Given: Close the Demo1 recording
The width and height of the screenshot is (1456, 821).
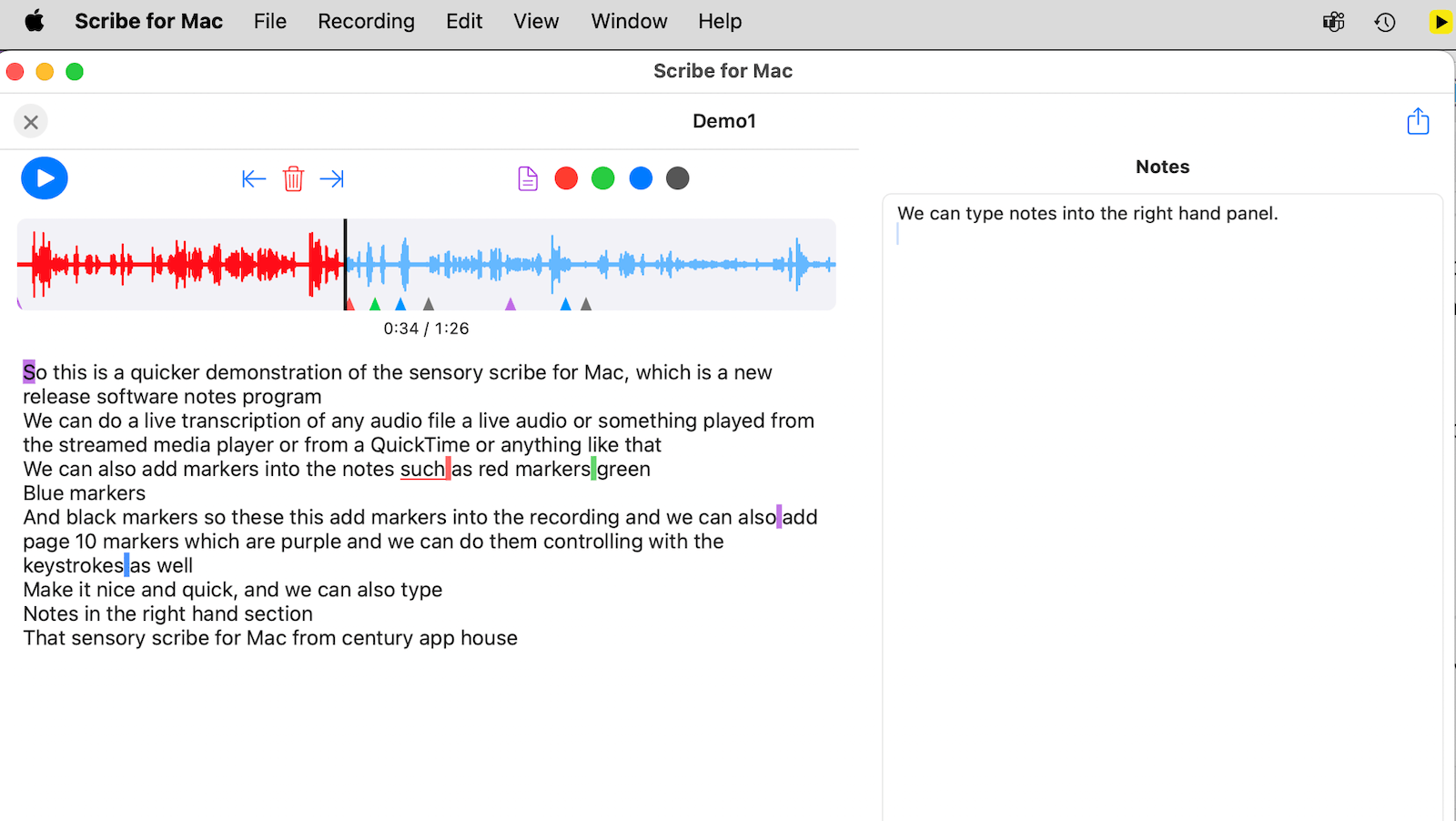Looking at the screenshot, I should tap(30, 121).
